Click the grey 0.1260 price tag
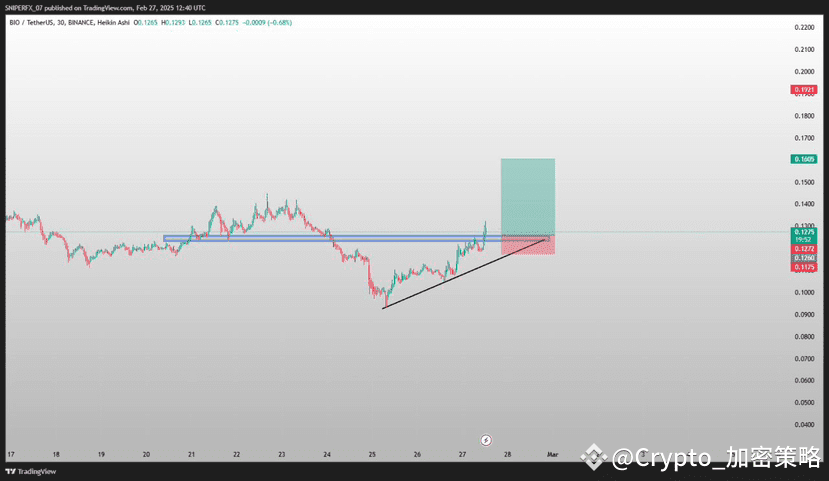829x481 pixels. (804, 258)
